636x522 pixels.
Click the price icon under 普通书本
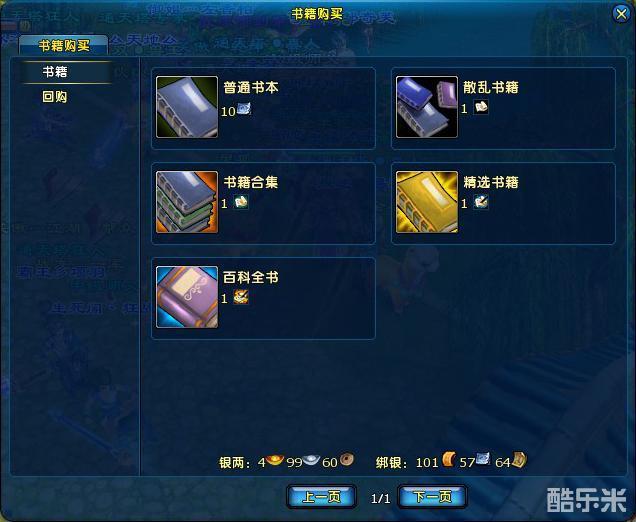pos(244,109)
